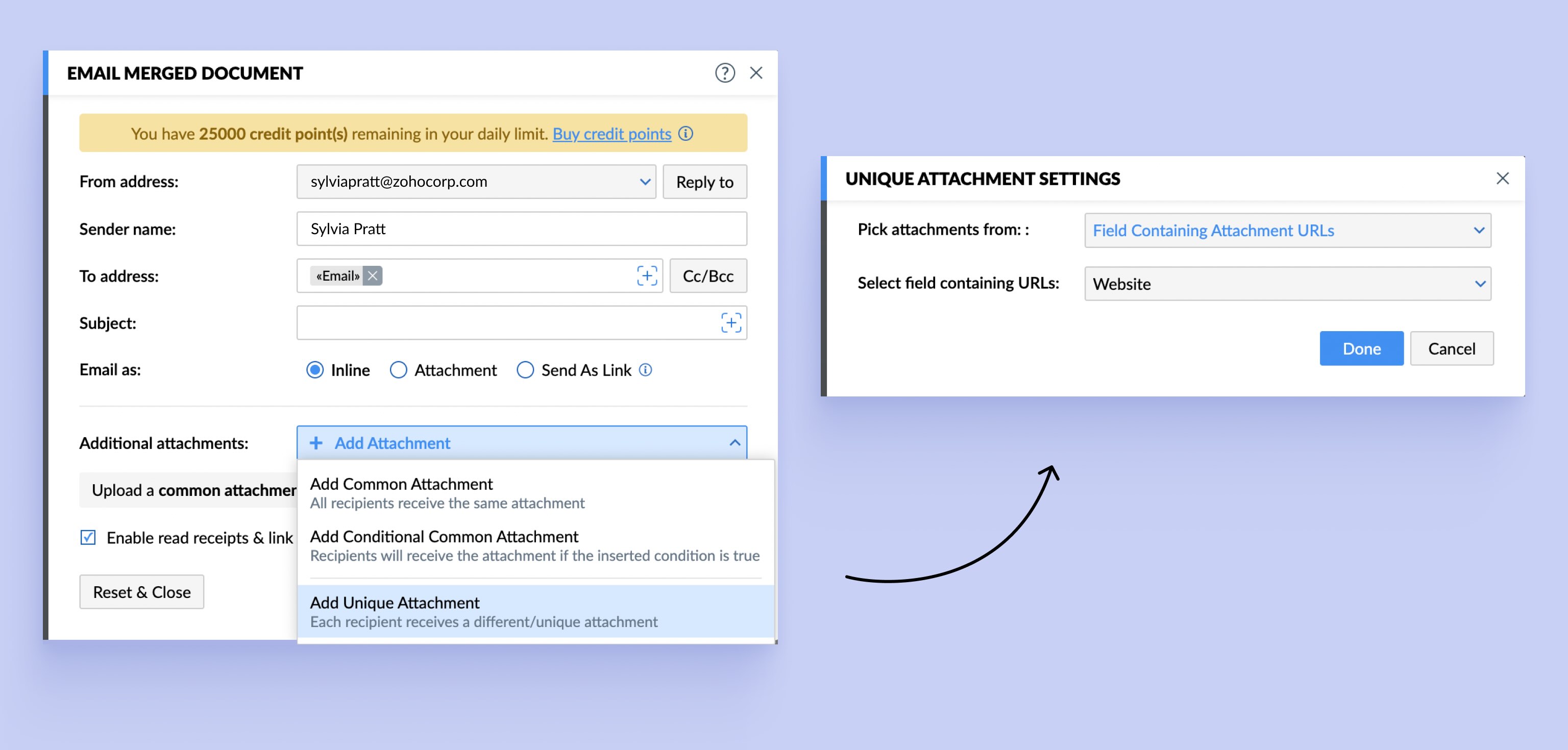Click info icon beside Buy credit points
Viewport: 1568px width, 750px height.
point(686,134)
